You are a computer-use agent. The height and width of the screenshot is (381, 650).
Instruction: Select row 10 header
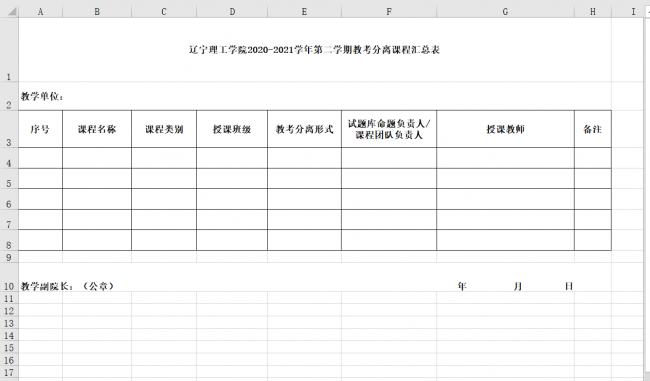click(9, 277)
